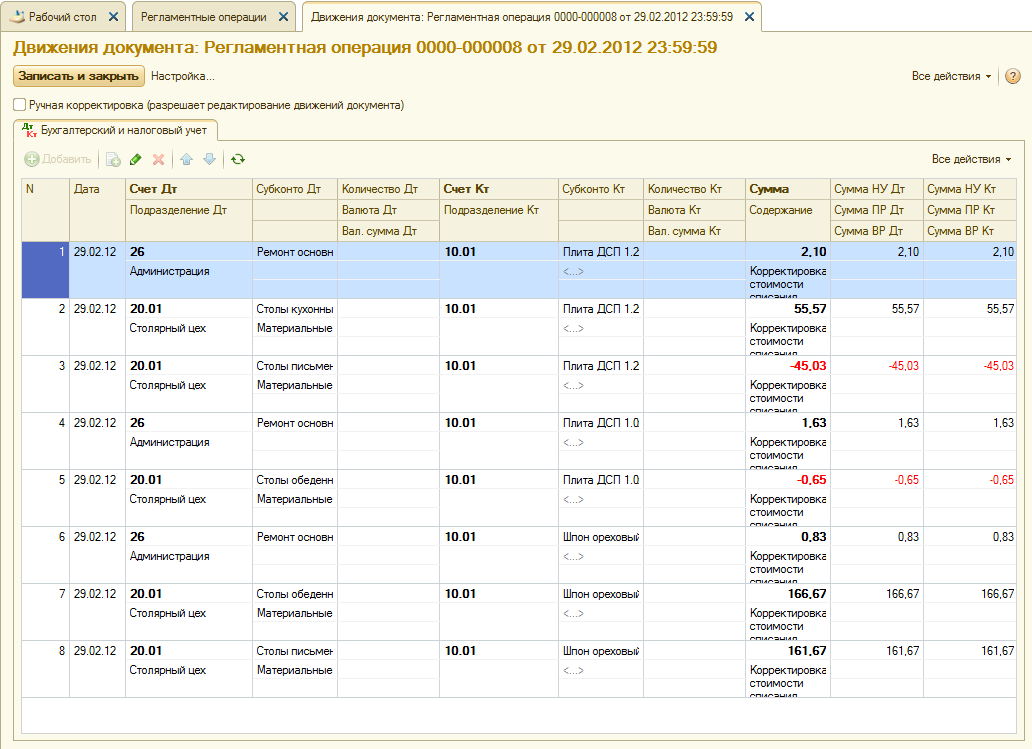
Task: Close the Регламентные операции tab
Action: coord(283,17)
